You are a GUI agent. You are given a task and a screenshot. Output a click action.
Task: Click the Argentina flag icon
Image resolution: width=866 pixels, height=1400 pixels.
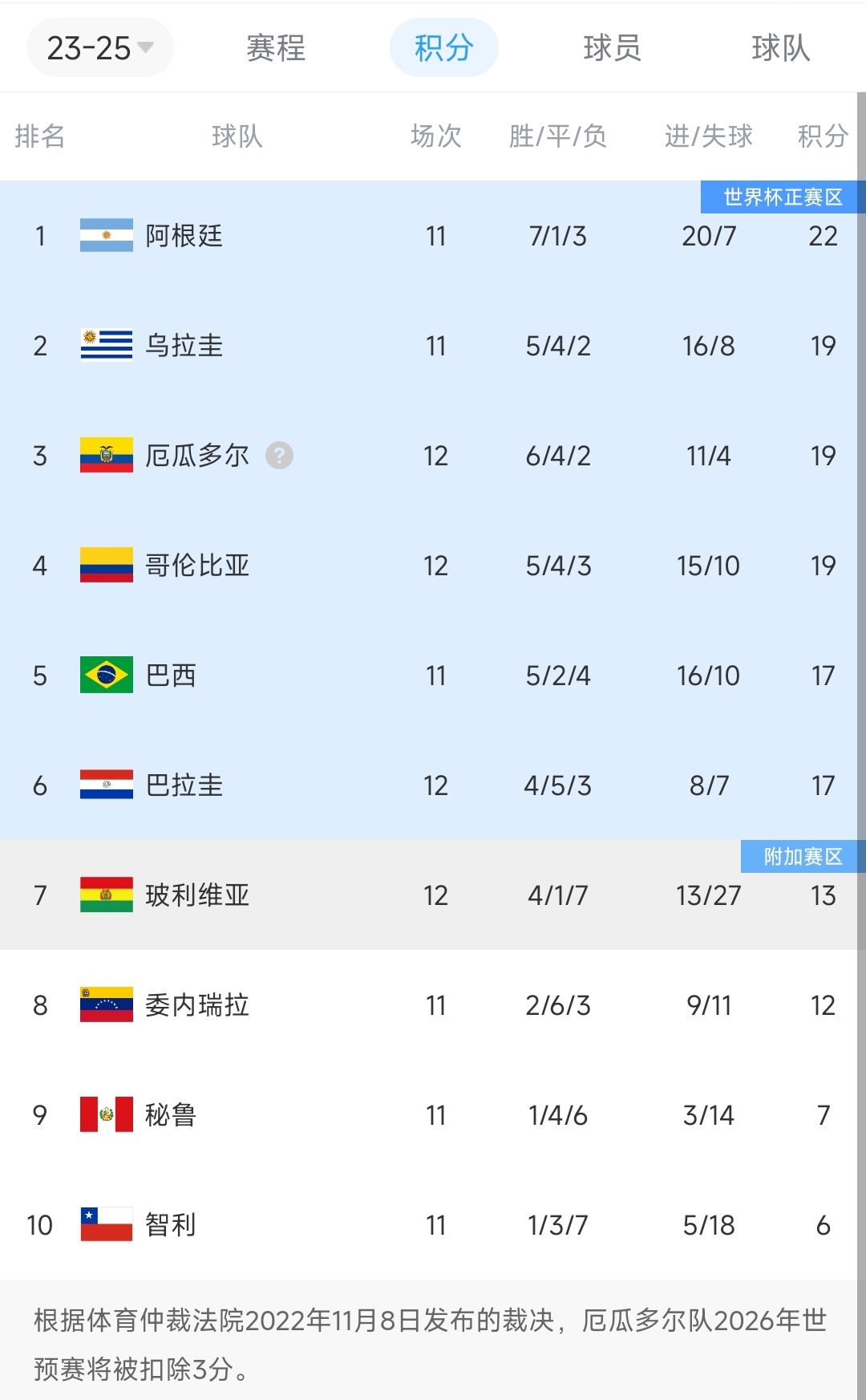pyautogui.click(x=106, y=236)
